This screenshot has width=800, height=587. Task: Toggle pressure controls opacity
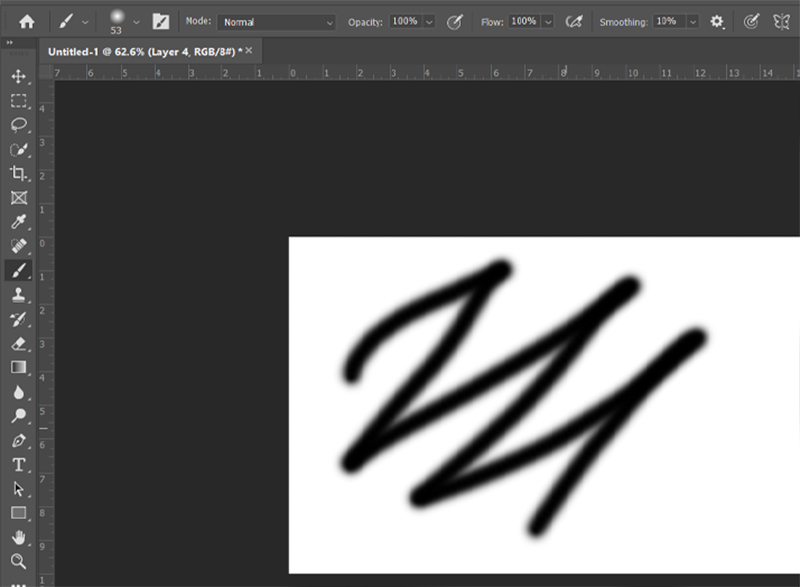click(453, 20)
